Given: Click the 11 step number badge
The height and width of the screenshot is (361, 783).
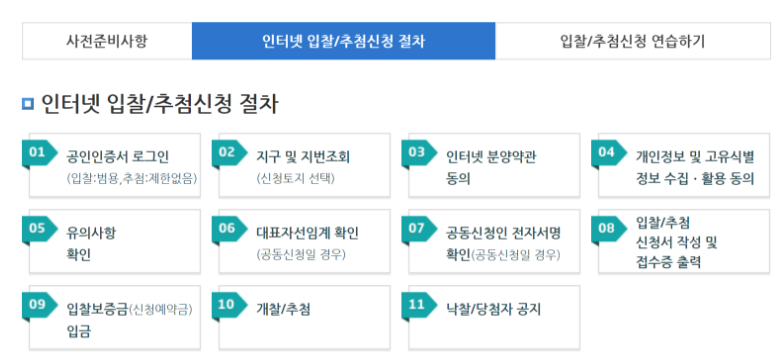Looking at the screenshot, I should (x=419, y=304).
